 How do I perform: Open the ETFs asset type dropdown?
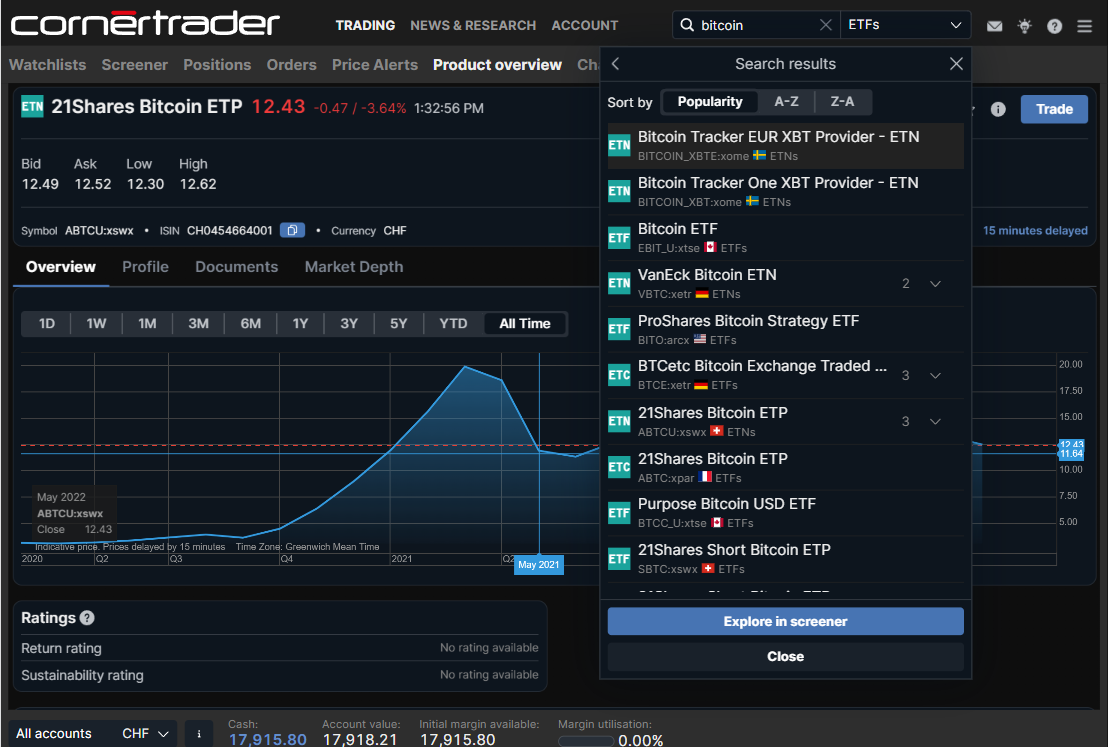(x=905, y=25)
